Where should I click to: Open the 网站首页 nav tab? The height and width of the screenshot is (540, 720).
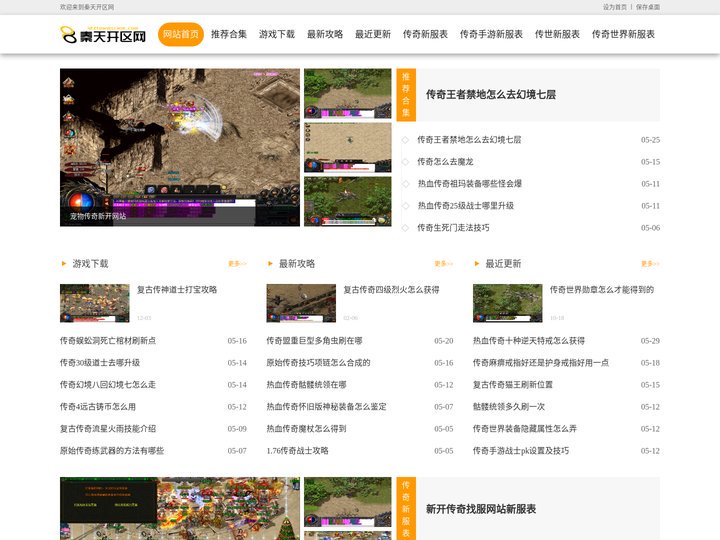[x=181, y=34]
